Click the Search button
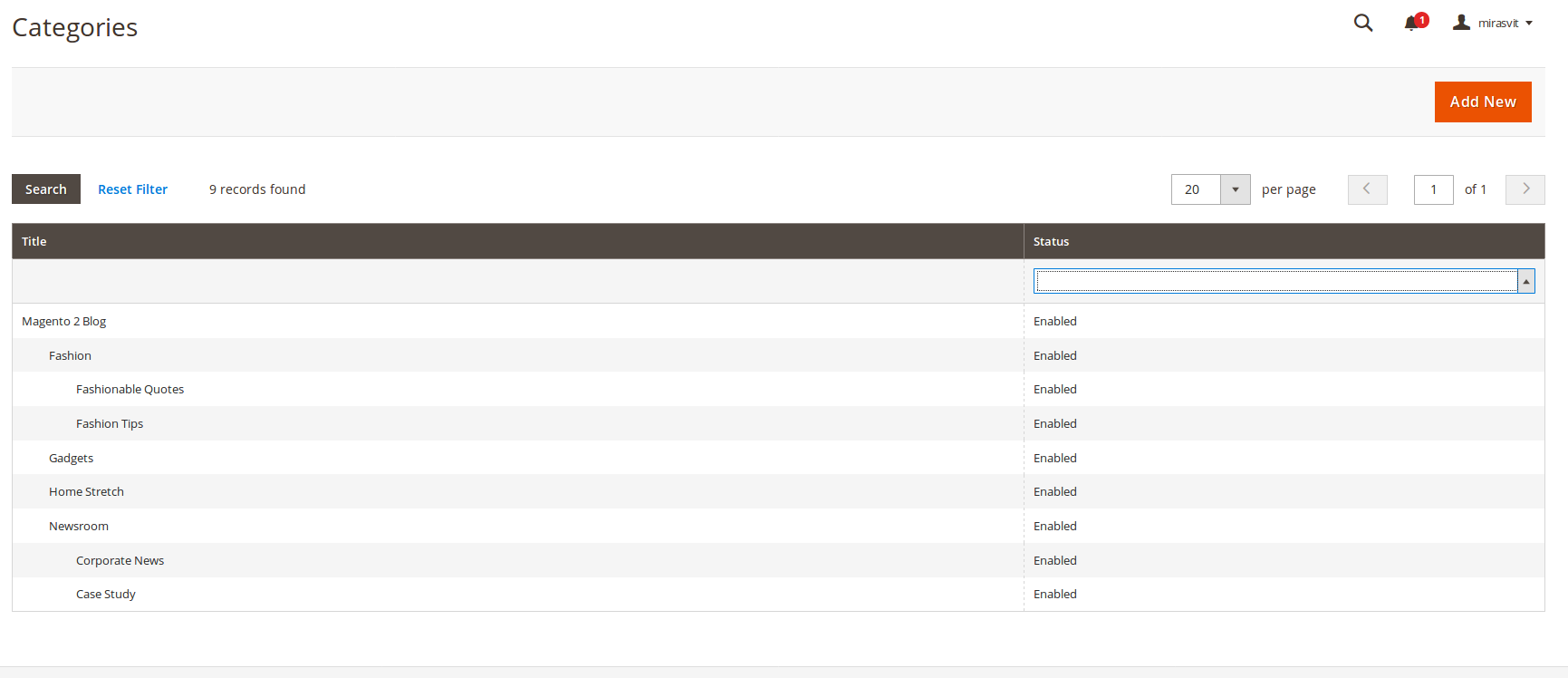 coord(46,189)
